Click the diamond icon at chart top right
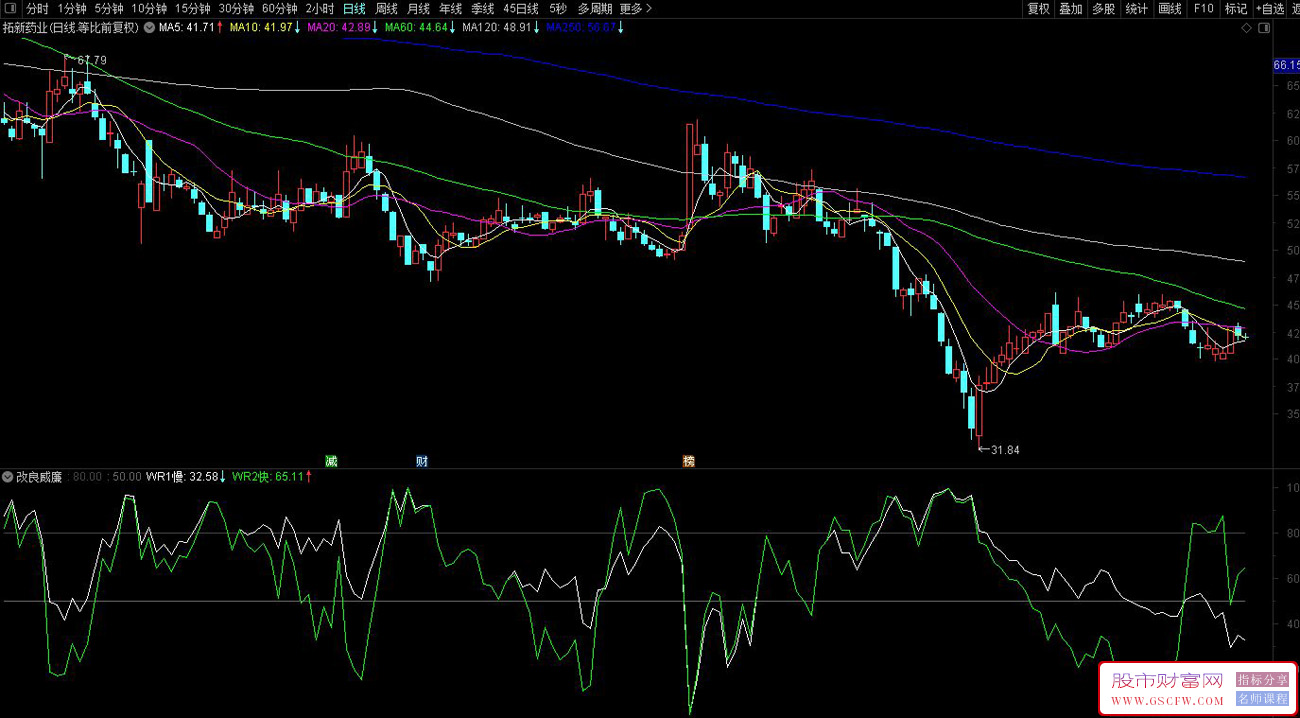Screen dimensions: 1300x718 click(1245, 29)
